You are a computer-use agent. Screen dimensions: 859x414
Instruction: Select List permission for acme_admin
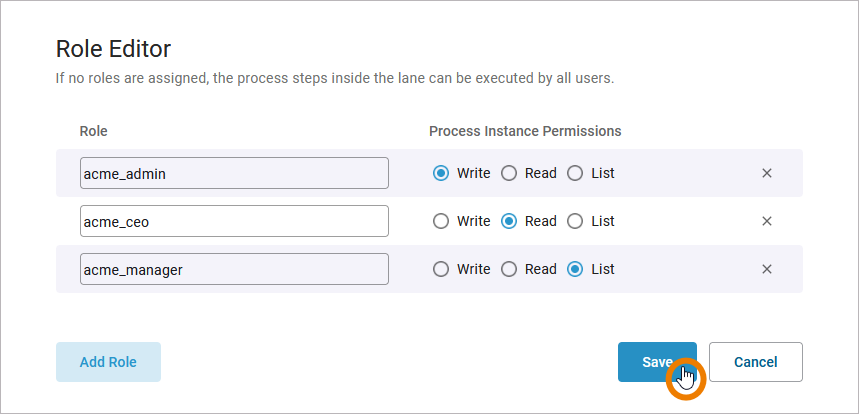[x=575, y=173]
